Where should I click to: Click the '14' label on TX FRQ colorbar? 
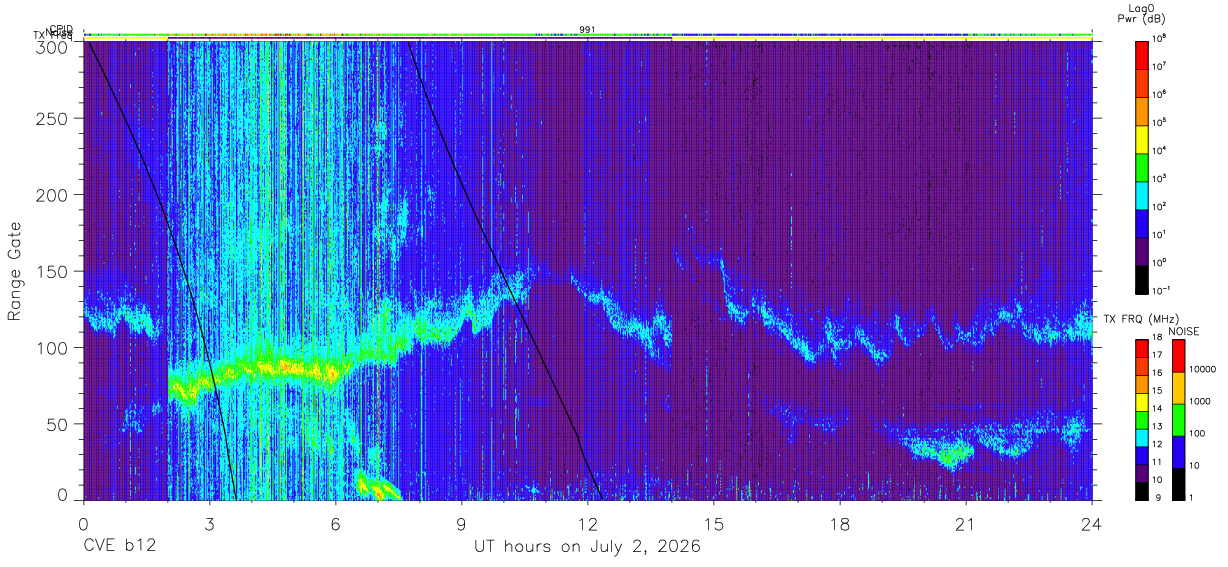(x=1157, y=409)
